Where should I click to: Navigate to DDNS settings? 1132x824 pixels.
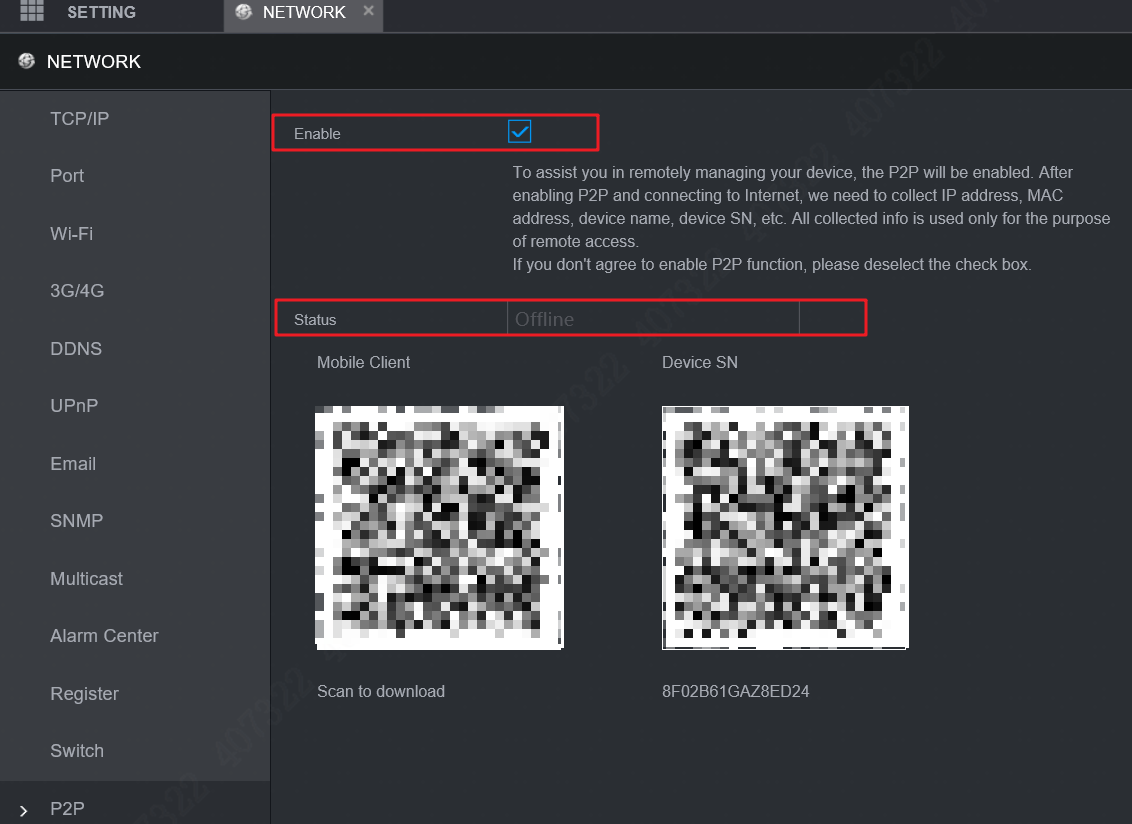[76, 348]
